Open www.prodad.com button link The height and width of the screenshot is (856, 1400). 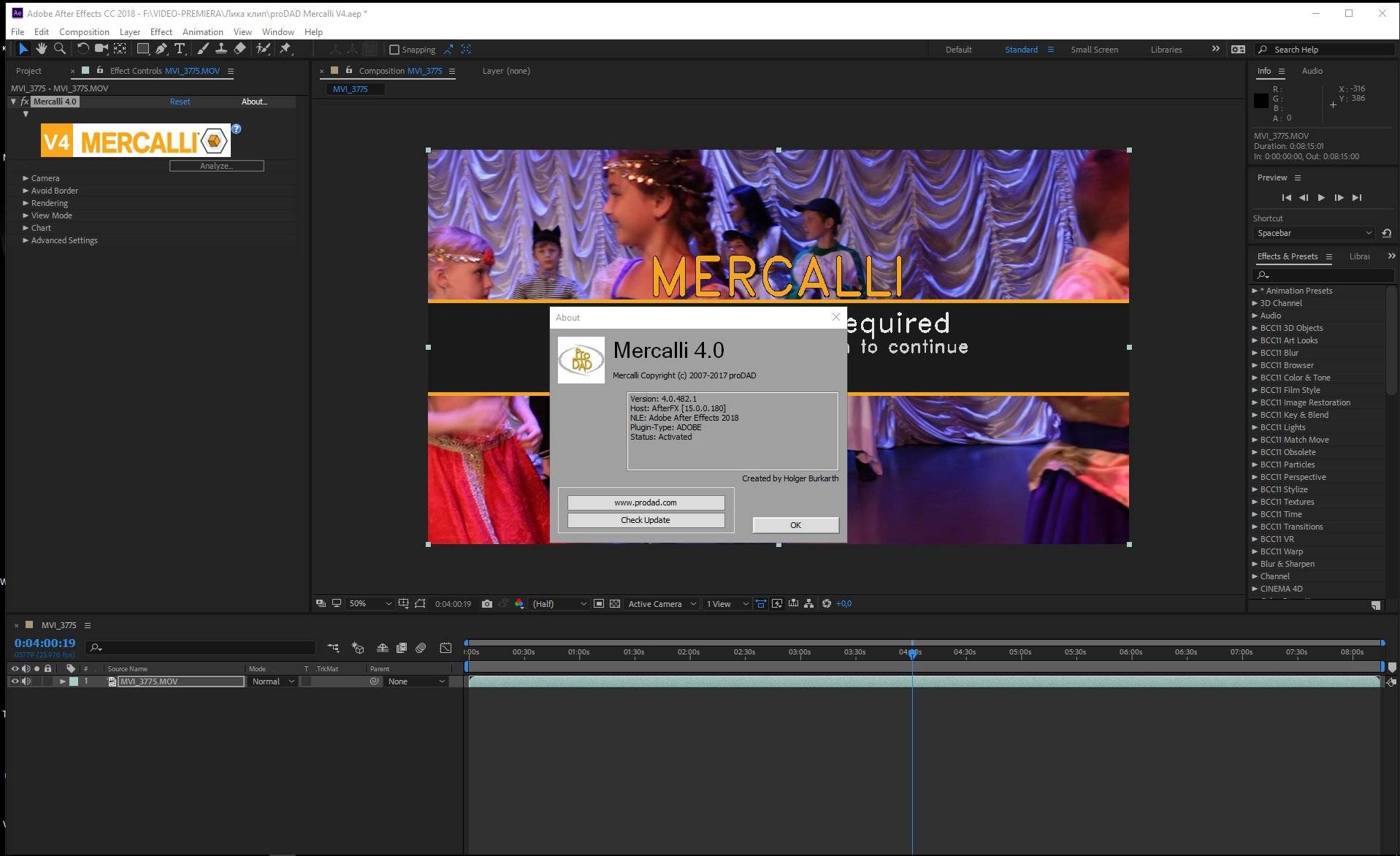pos(646,502)
